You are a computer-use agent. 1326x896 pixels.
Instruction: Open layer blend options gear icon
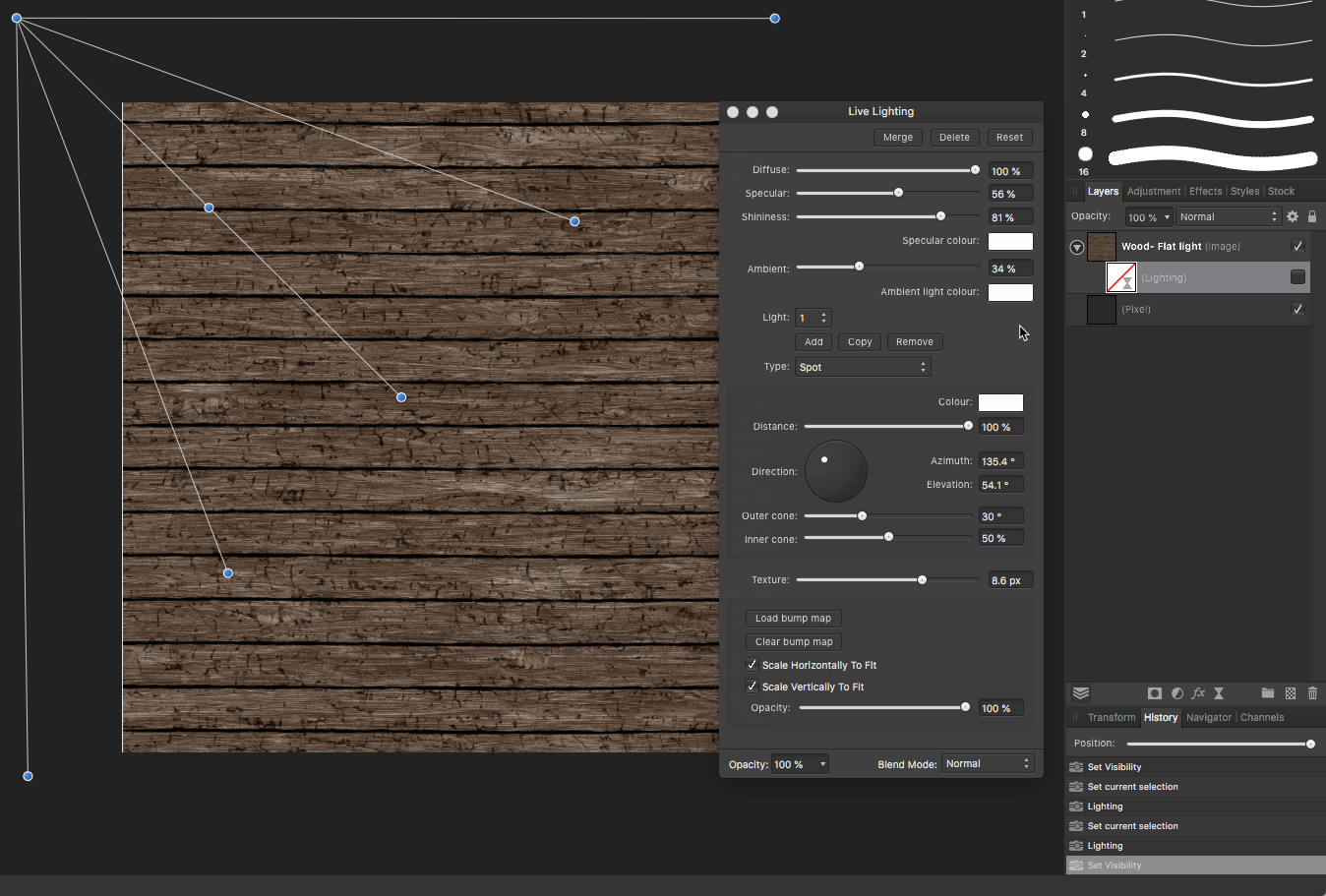1292,215
